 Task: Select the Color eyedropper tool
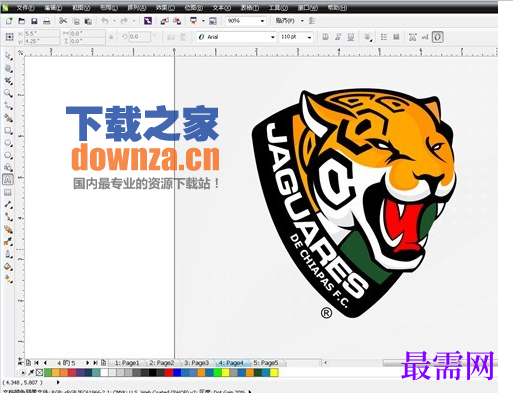coord(8,242)
